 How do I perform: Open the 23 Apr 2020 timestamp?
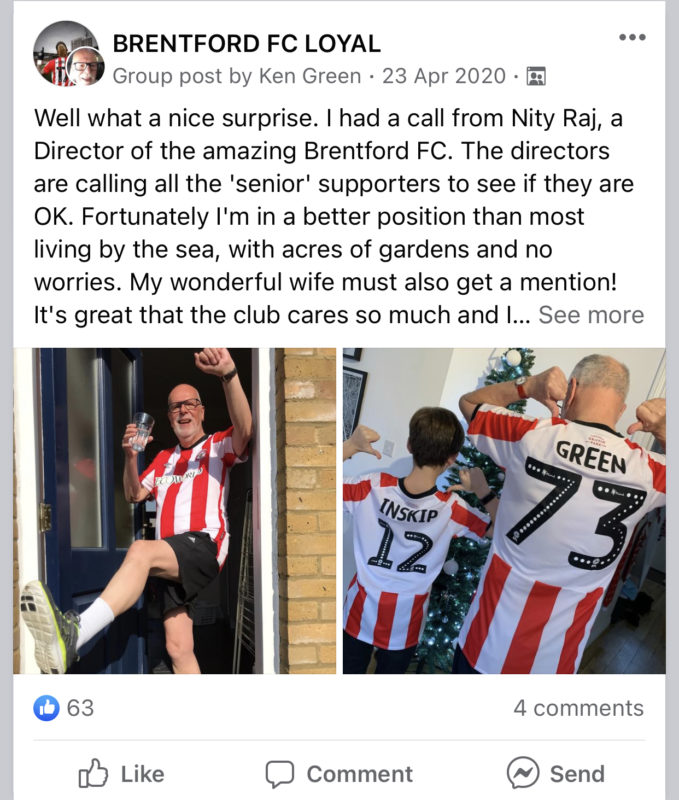444,76
